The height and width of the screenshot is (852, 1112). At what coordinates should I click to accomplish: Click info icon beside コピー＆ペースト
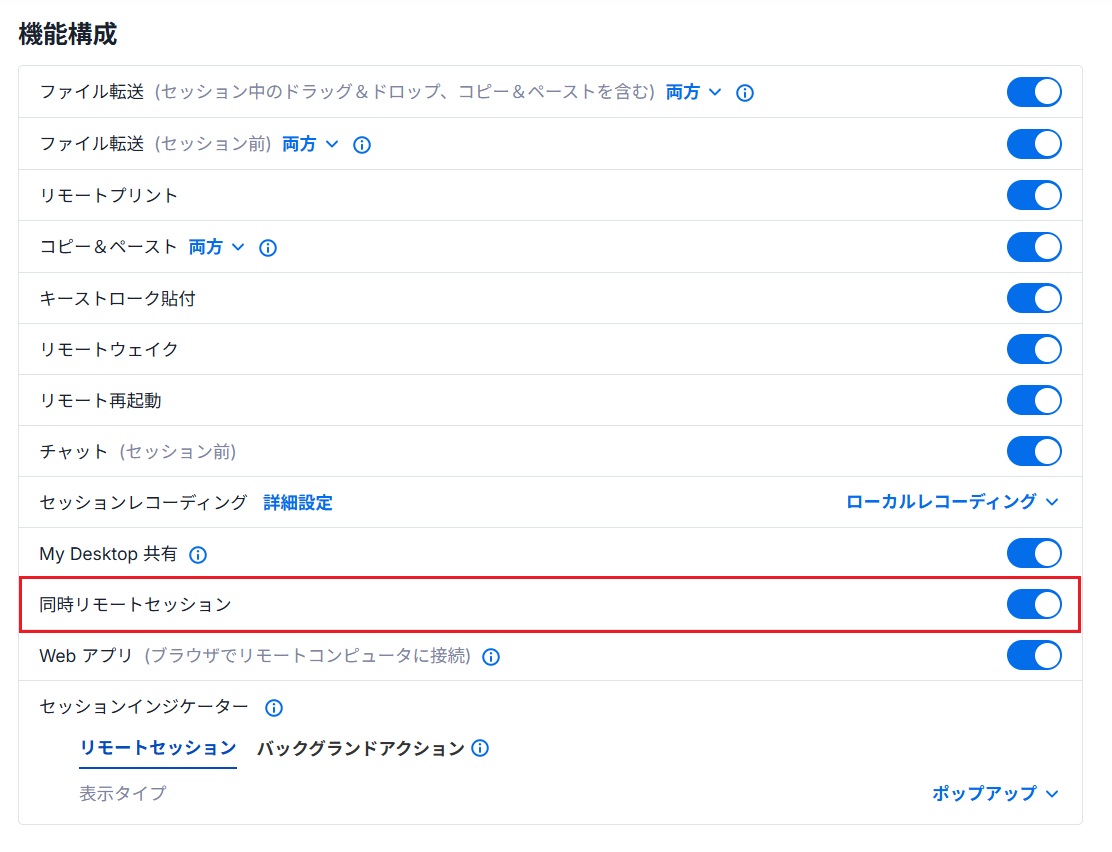pos(267,248)
